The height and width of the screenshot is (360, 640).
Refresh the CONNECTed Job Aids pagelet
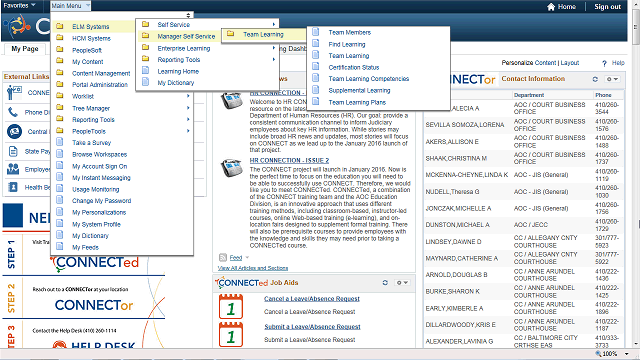[385, 282]
